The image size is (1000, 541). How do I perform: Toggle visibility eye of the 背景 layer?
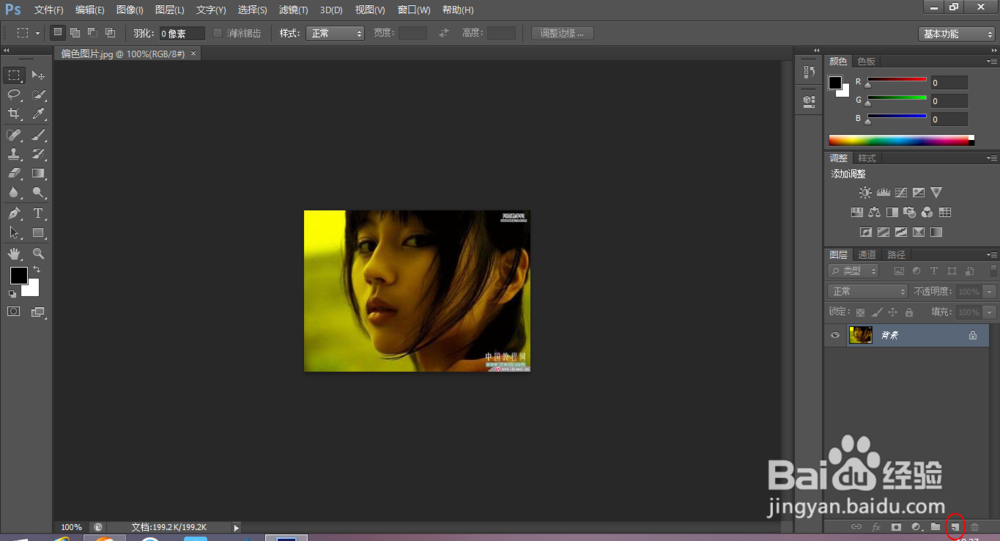pos(835,335)
